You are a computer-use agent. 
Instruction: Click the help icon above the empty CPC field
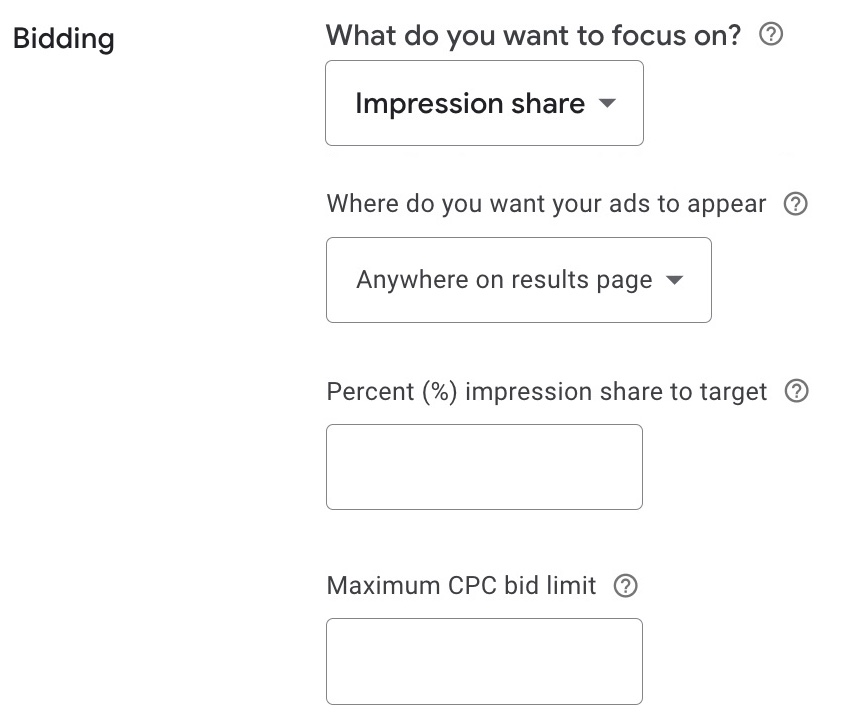[627, 585]
